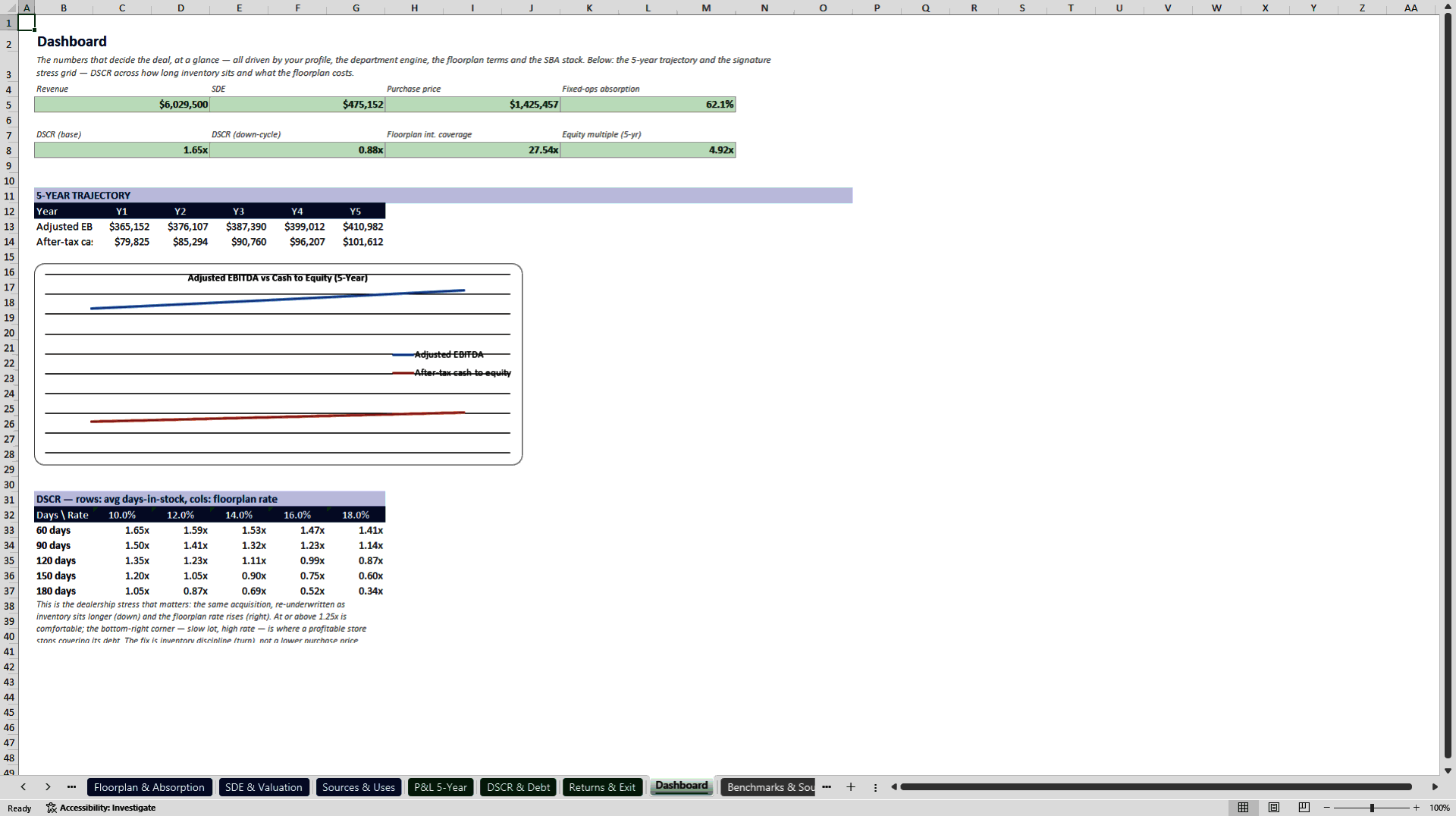
Task: Open the P&L 5-Year sheet tab
Action: pyautogui.click(x=441, y=787)
